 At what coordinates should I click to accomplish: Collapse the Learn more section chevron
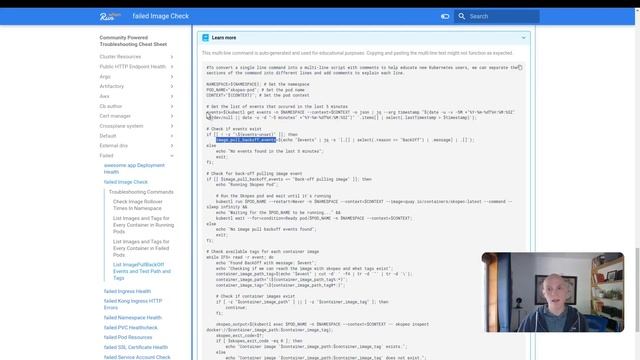point(524,38)
